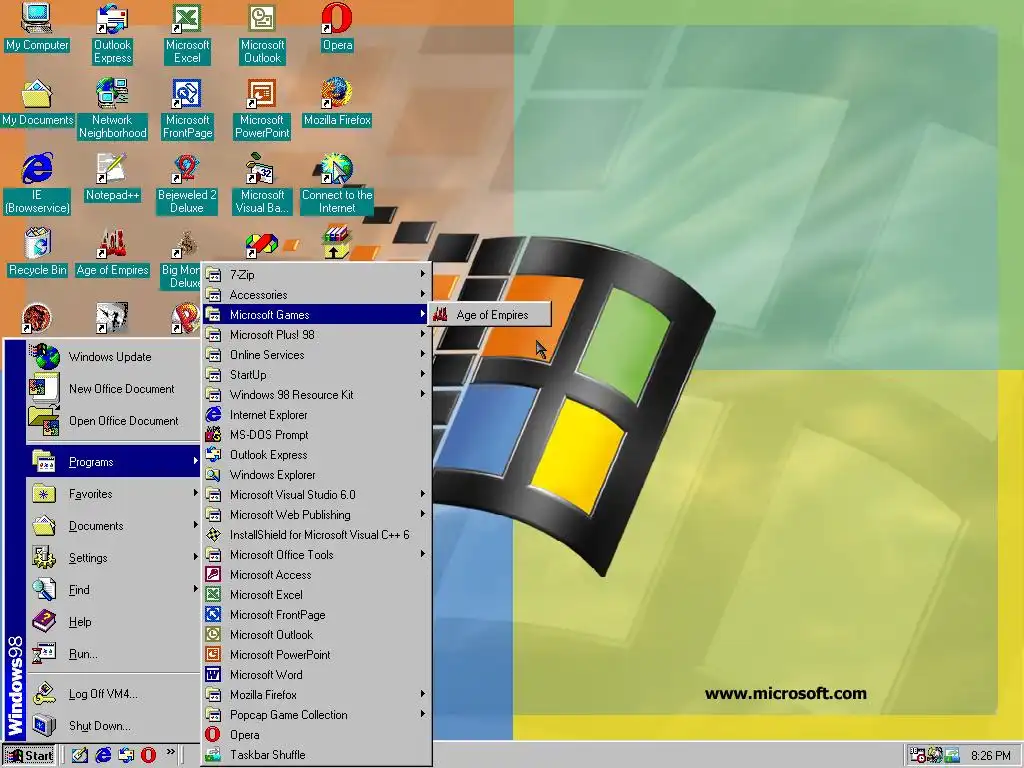The image size is (1024, 768).
Task: Expand the Documents submenu
Action: [x=114, y=526]
